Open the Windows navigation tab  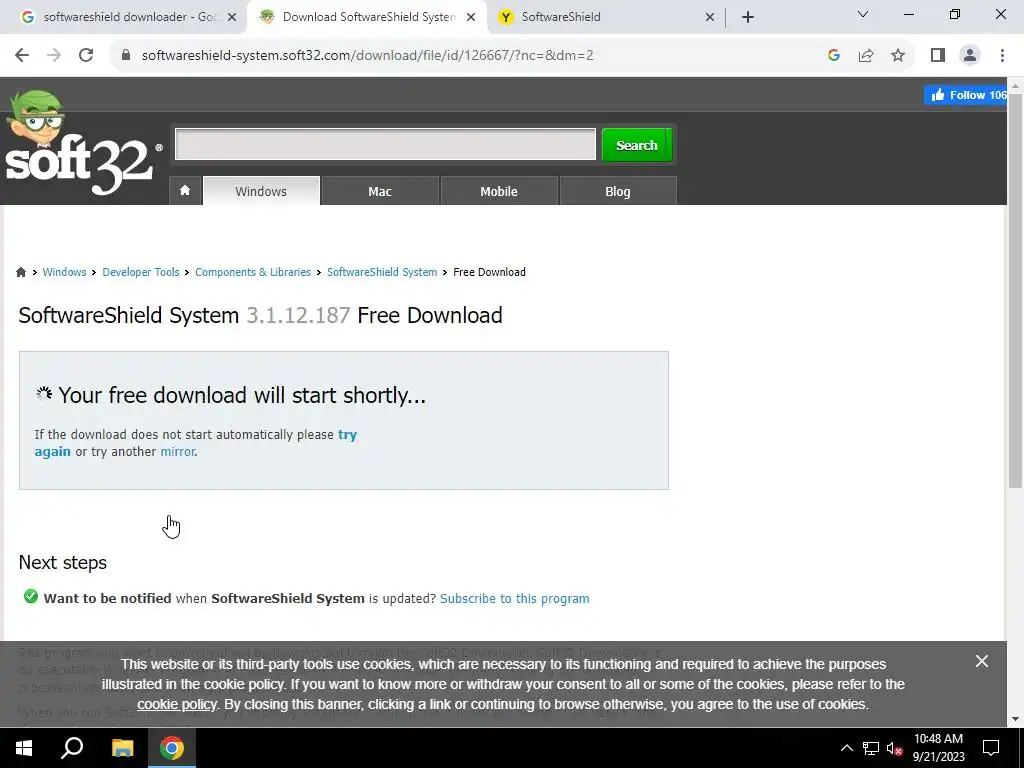pyautogui.click(x=261, y=191)
